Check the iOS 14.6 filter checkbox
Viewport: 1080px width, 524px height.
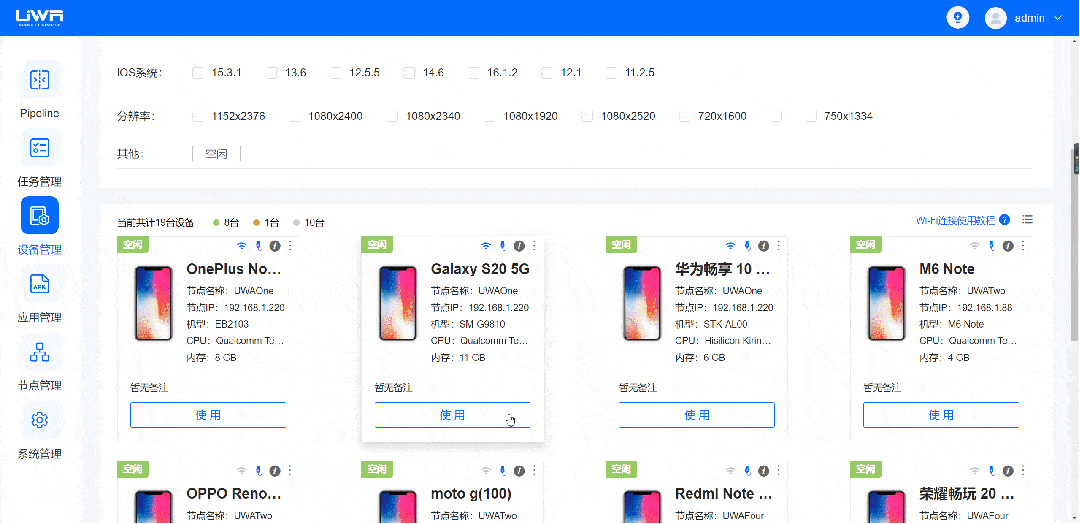pyautogui.click(x=409, y=72)
